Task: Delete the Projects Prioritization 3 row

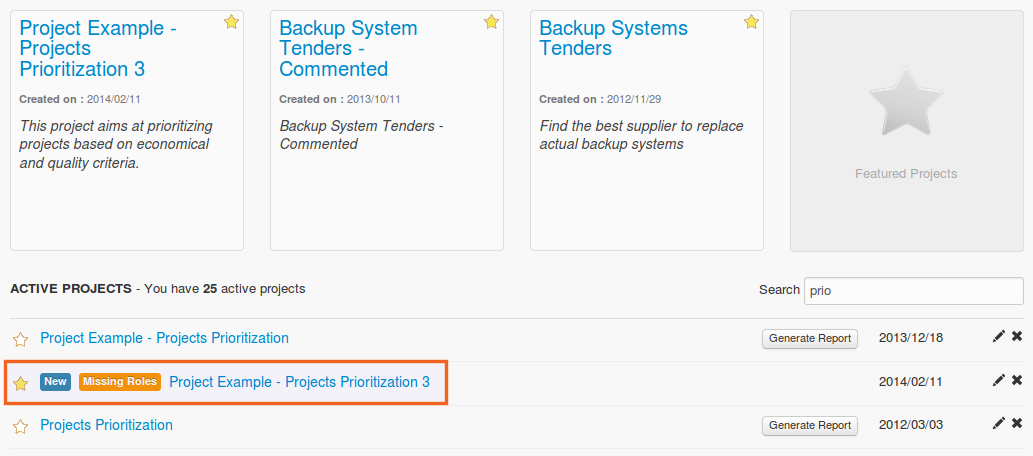Action: (x=1017, y=381)
